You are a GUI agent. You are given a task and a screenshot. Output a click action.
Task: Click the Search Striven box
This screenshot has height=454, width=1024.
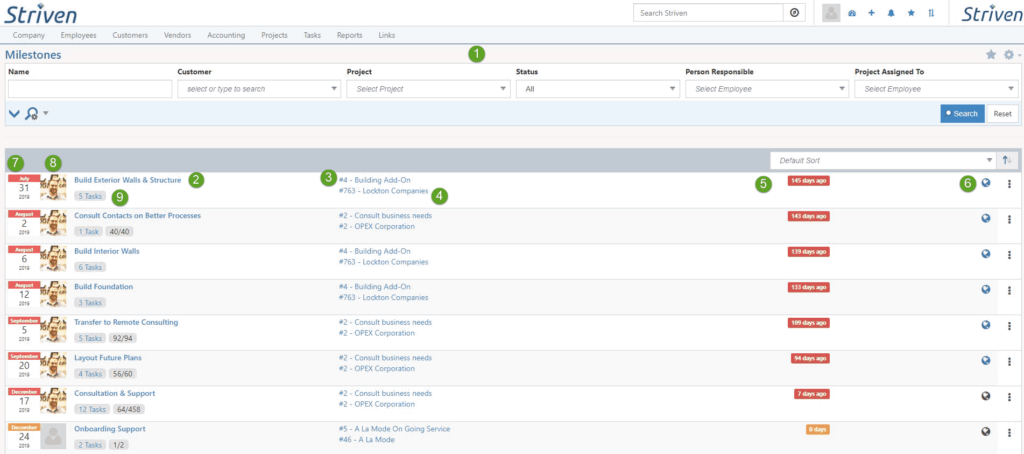click(x=708, y=12)
